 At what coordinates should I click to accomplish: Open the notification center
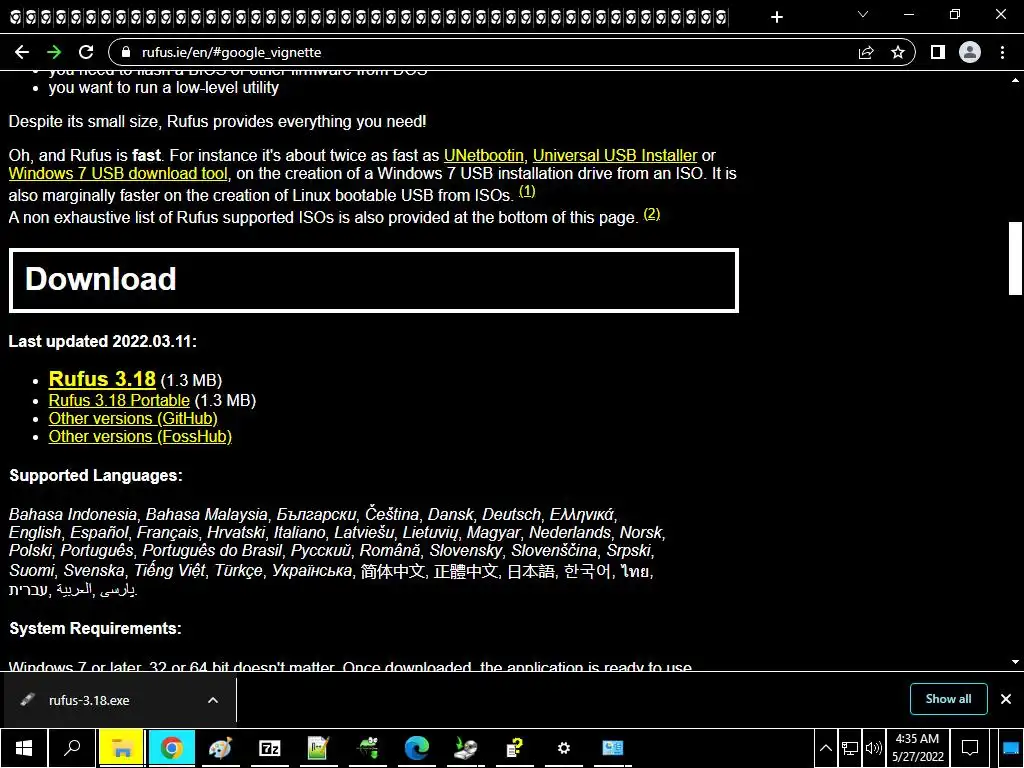(970, 748)
